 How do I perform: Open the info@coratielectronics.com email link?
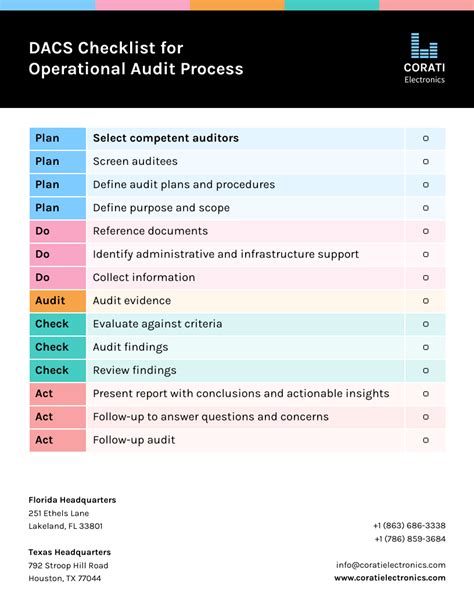(391, 565)
